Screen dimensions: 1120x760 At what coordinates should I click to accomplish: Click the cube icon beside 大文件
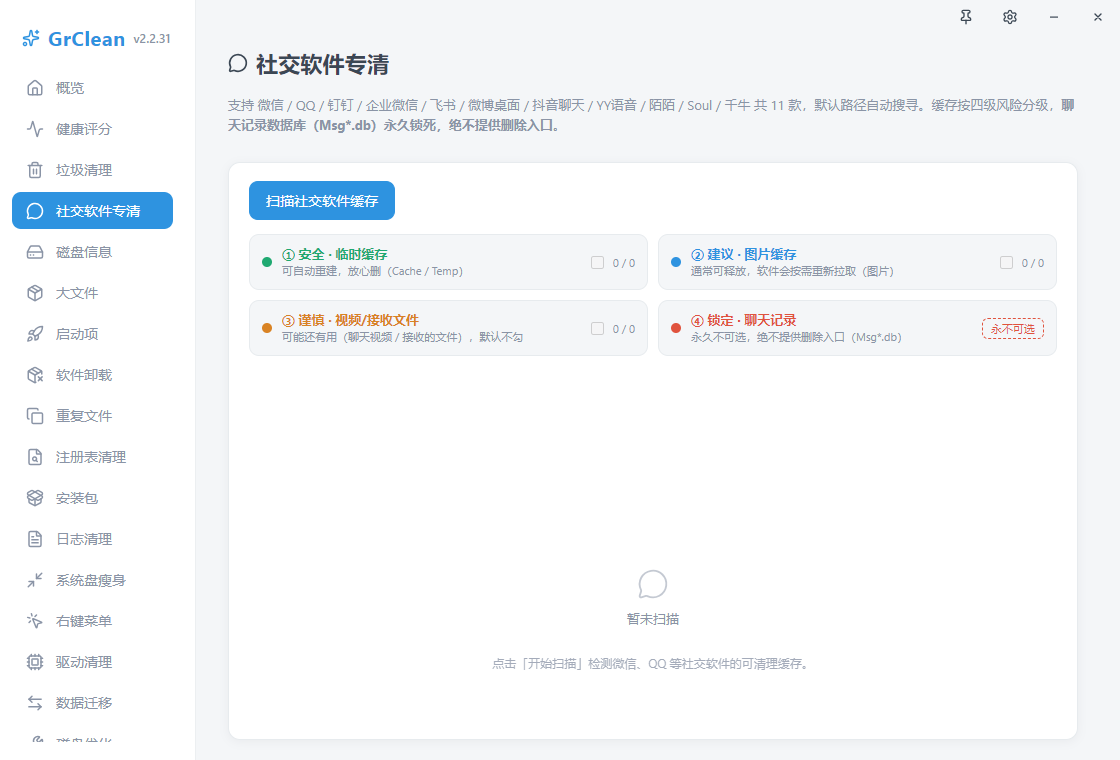pos(35,293)
